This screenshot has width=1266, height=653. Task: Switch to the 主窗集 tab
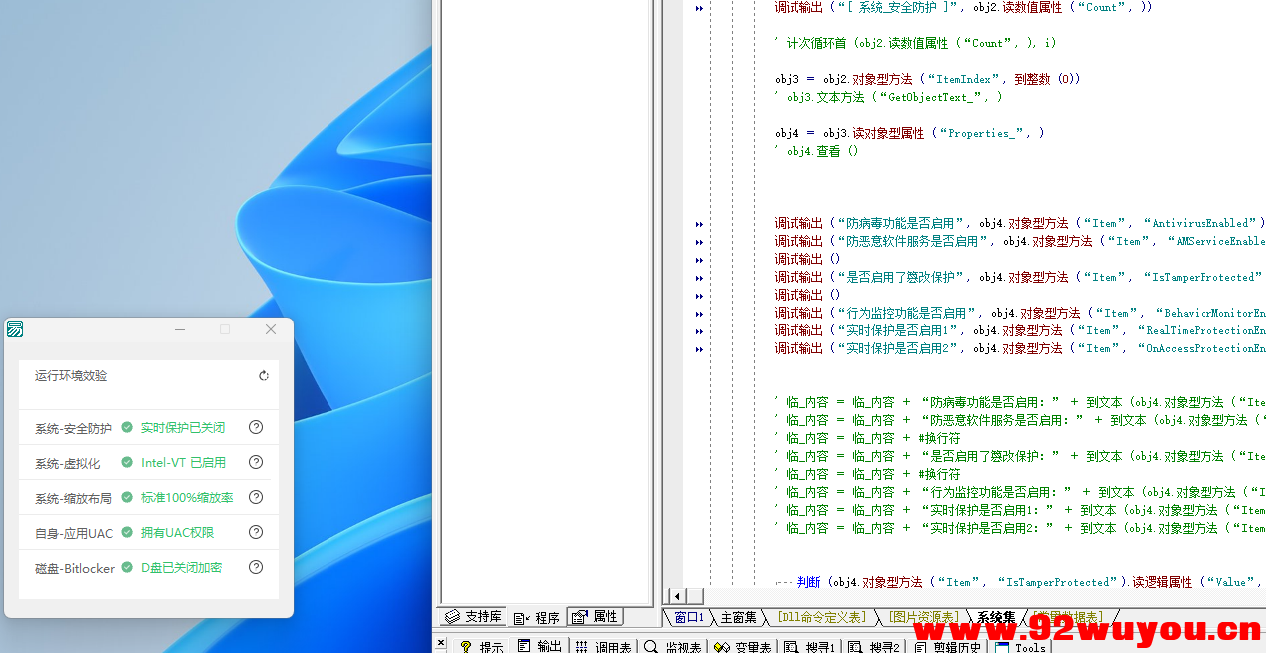click(x=737, y=617)
